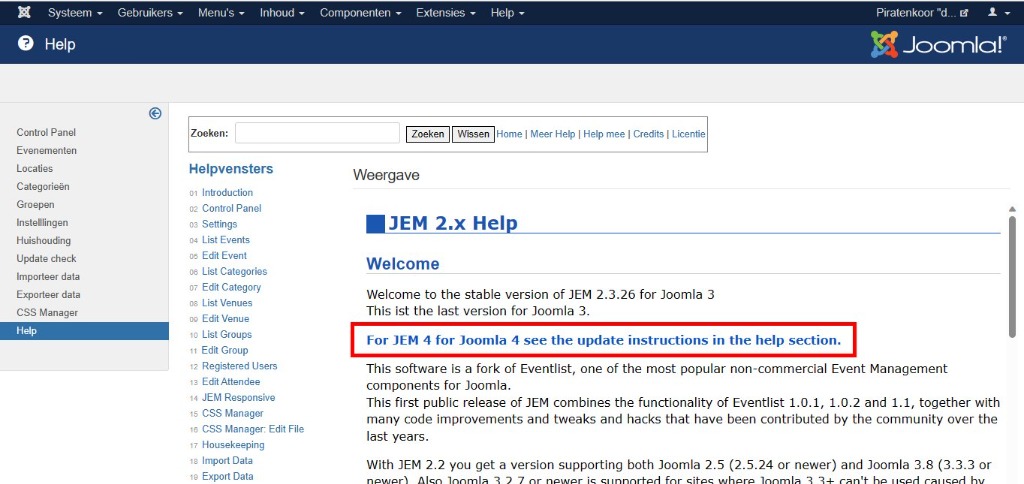Open the Help dropdown in top menu
The width and height of the screenshot is (1024, 484).
click(x=507, y=12)
